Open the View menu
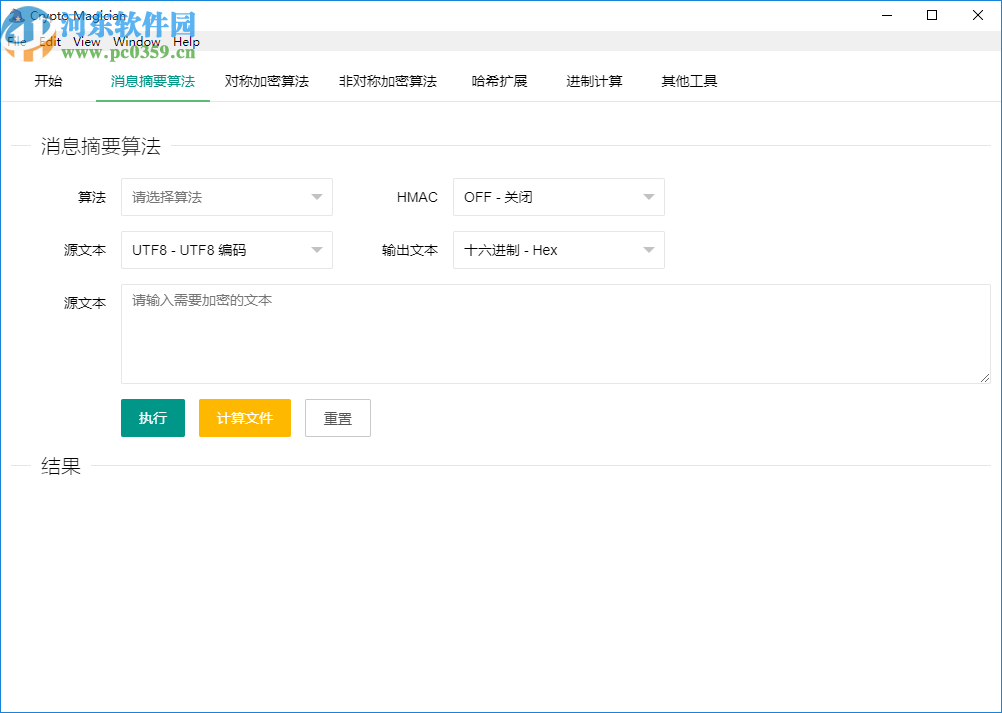1002x713 pixels. (x=86, y=41)
